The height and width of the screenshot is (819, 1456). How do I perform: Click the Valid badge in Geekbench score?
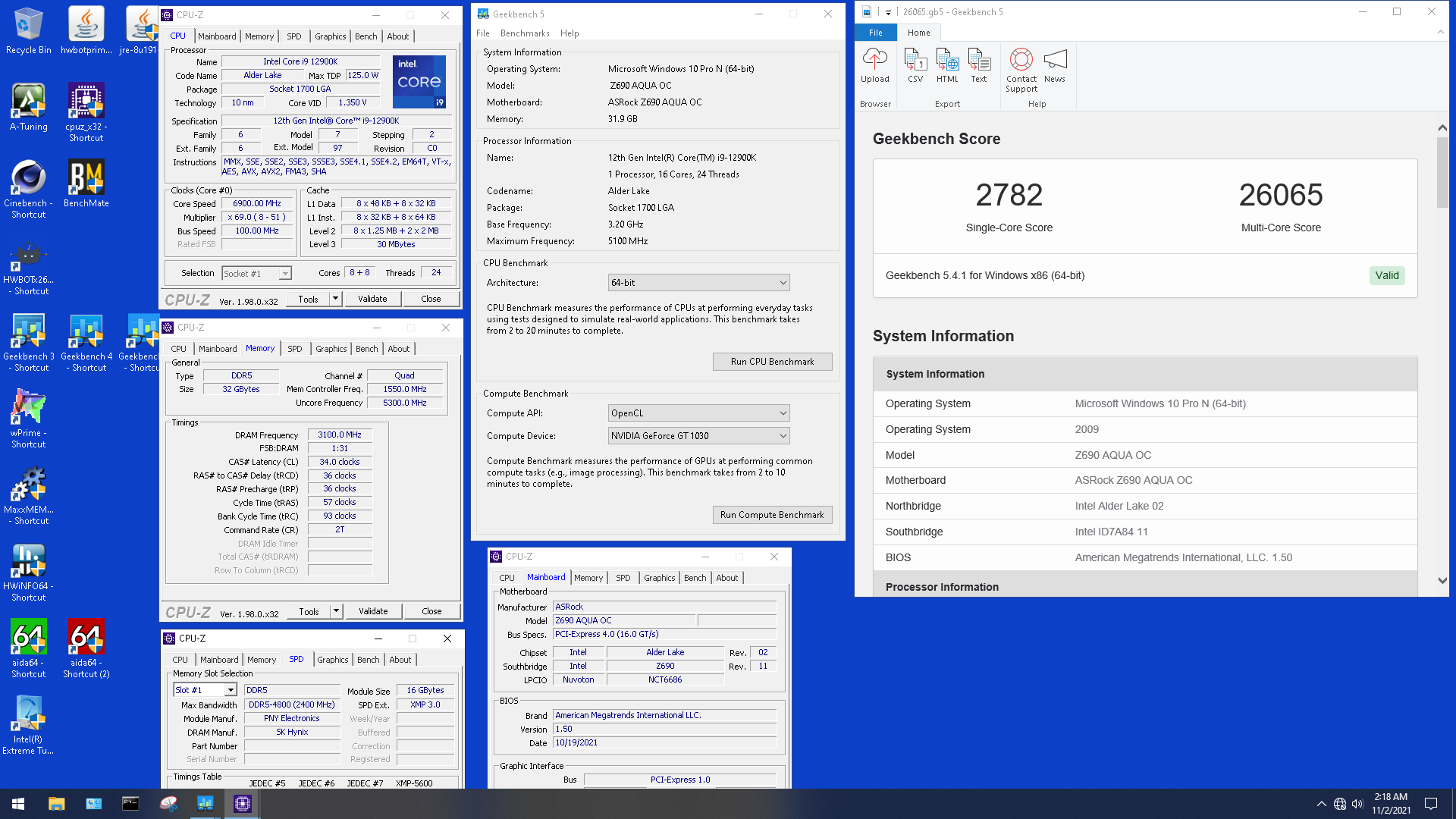pyautogui.click(x=1387, y=275)
